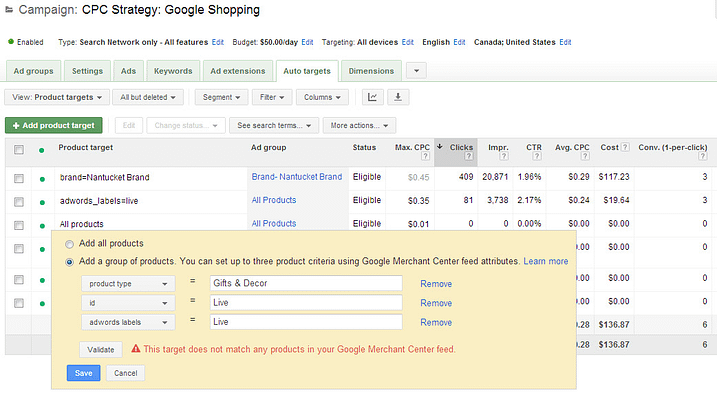Click the Gifts & Decor text field
Viewport: 717px width, 393px height.
[306, 283]
